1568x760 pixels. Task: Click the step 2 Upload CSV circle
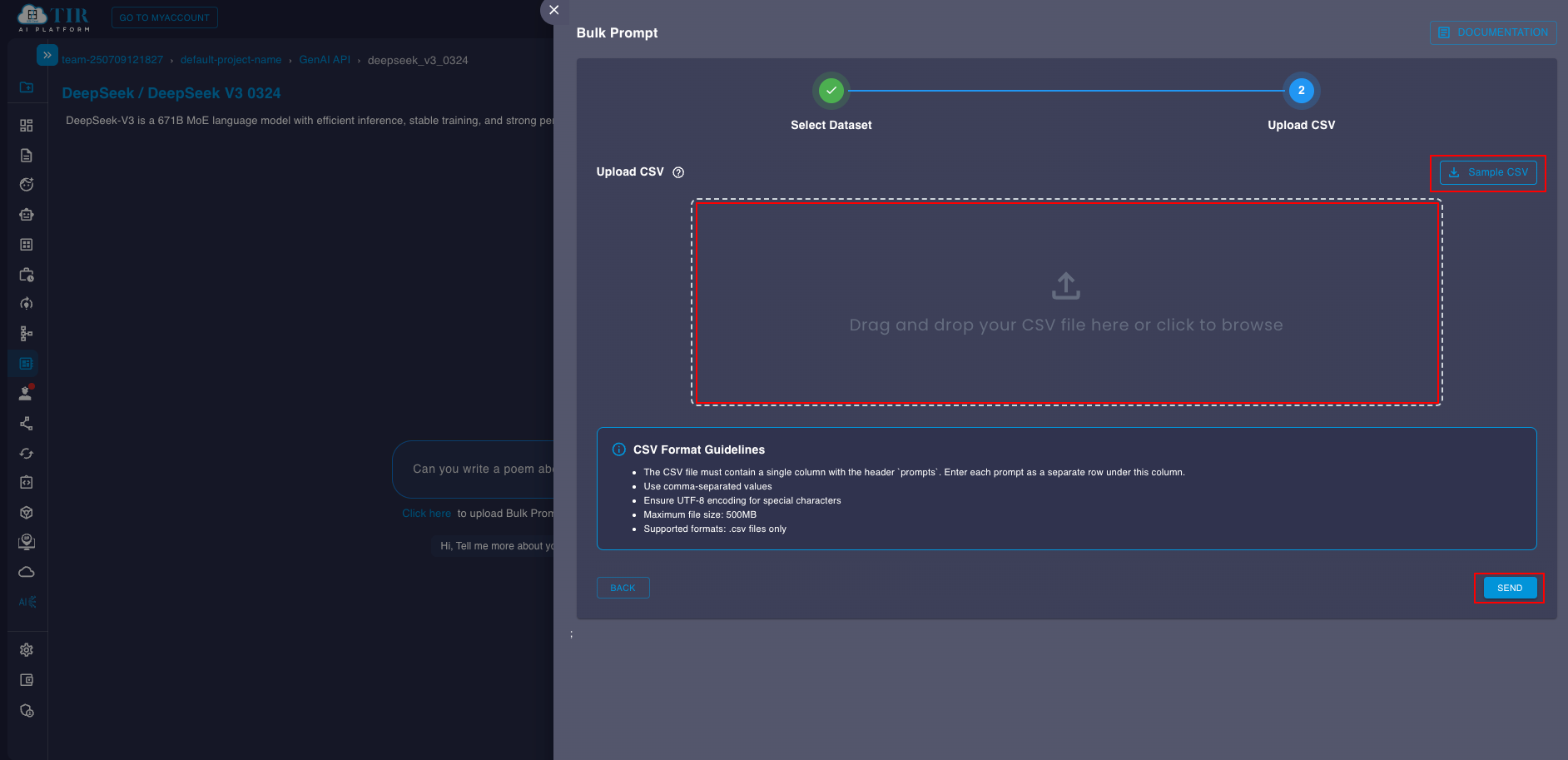(1301, 91)
